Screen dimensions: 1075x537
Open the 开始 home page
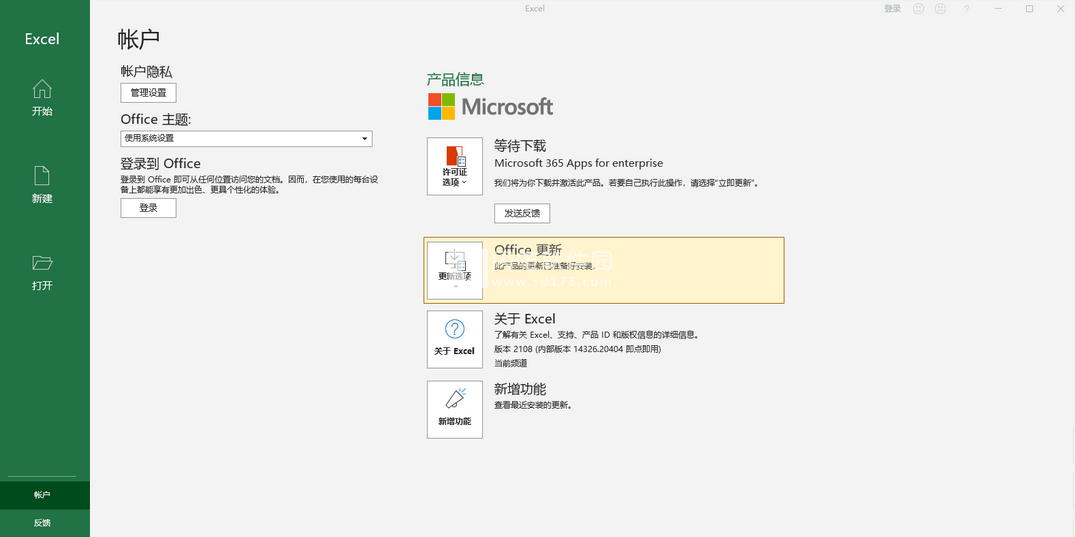point(43,98)
